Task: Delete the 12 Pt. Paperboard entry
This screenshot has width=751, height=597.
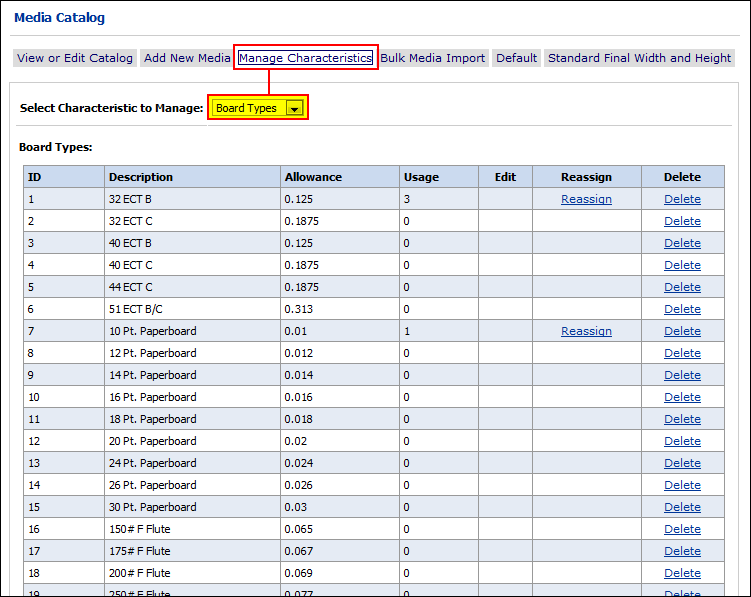Action: pos(682,353)
